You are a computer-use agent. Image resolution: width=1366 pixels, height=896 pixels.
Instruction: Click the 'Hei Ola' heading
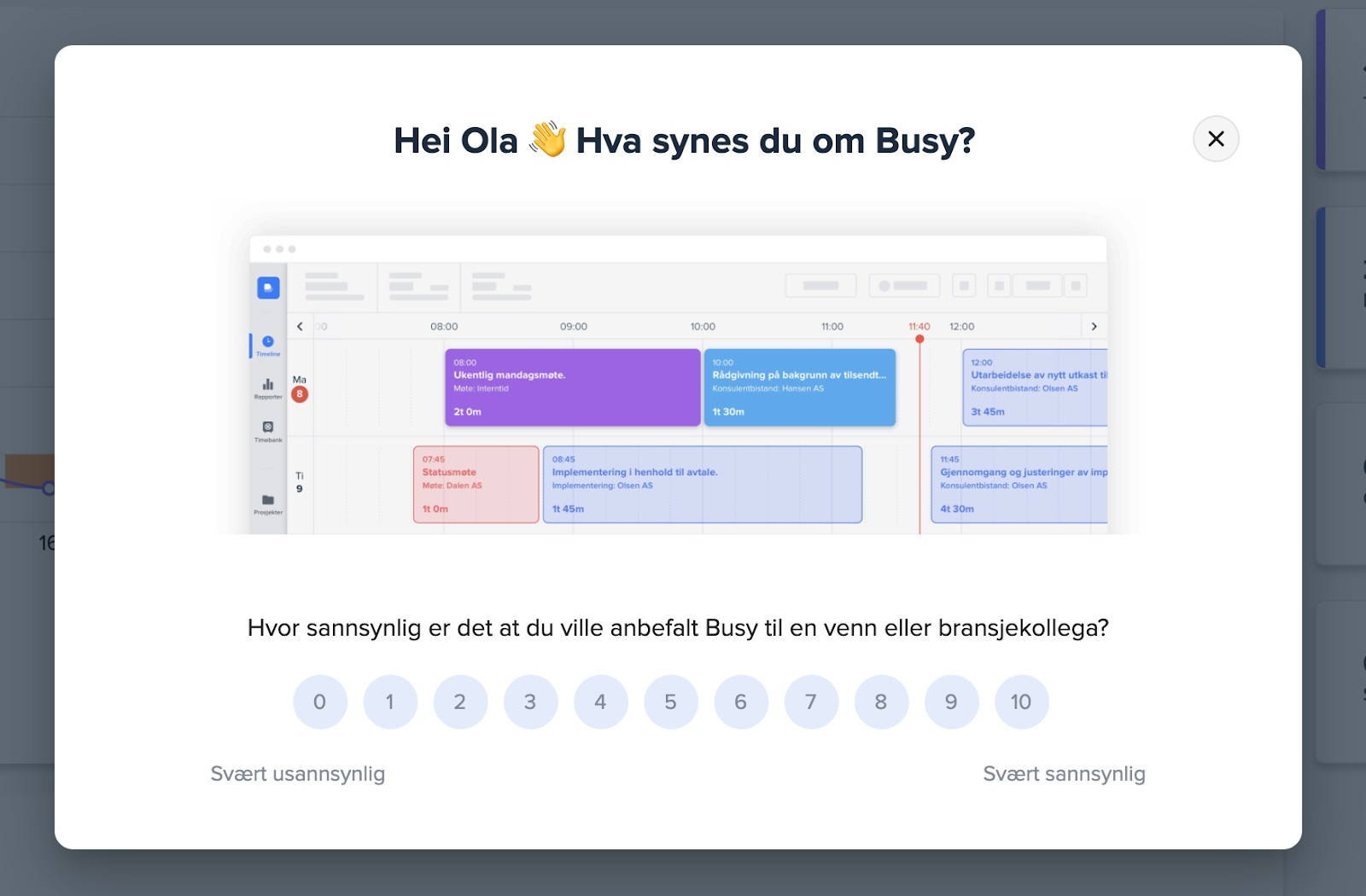tap(684, 141)
